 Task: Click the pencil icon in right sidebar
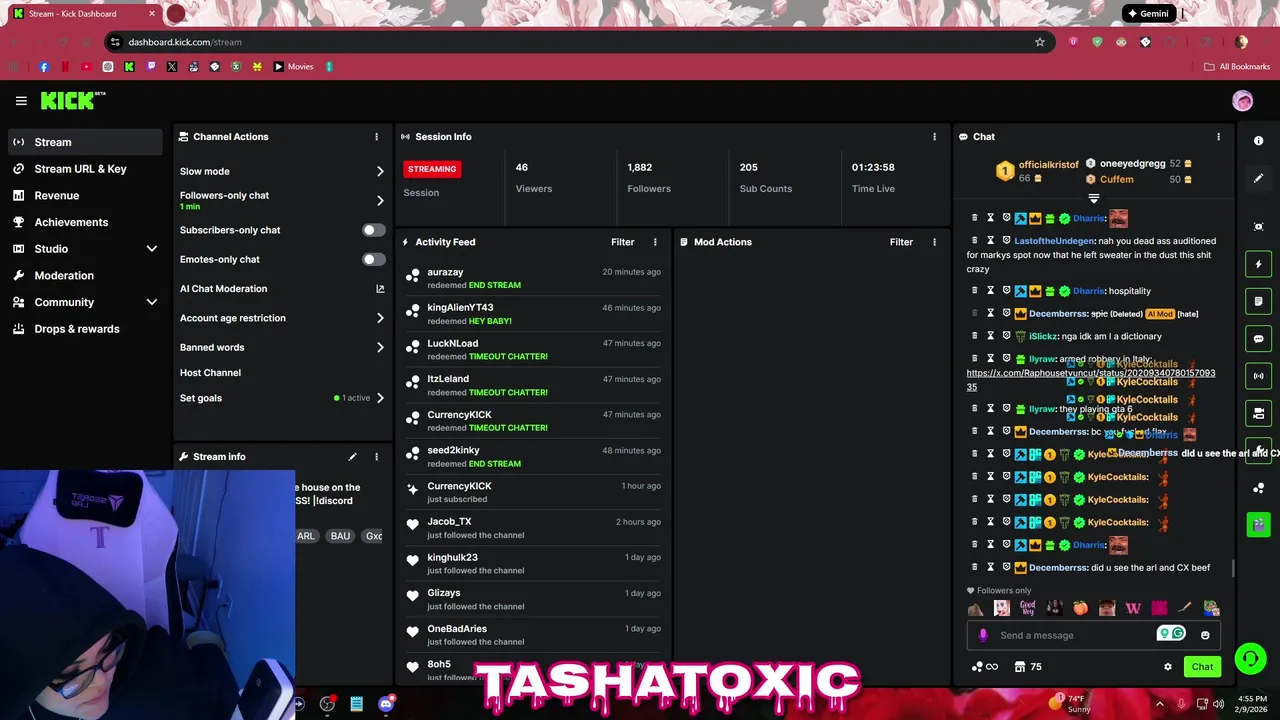[1258, 178]
